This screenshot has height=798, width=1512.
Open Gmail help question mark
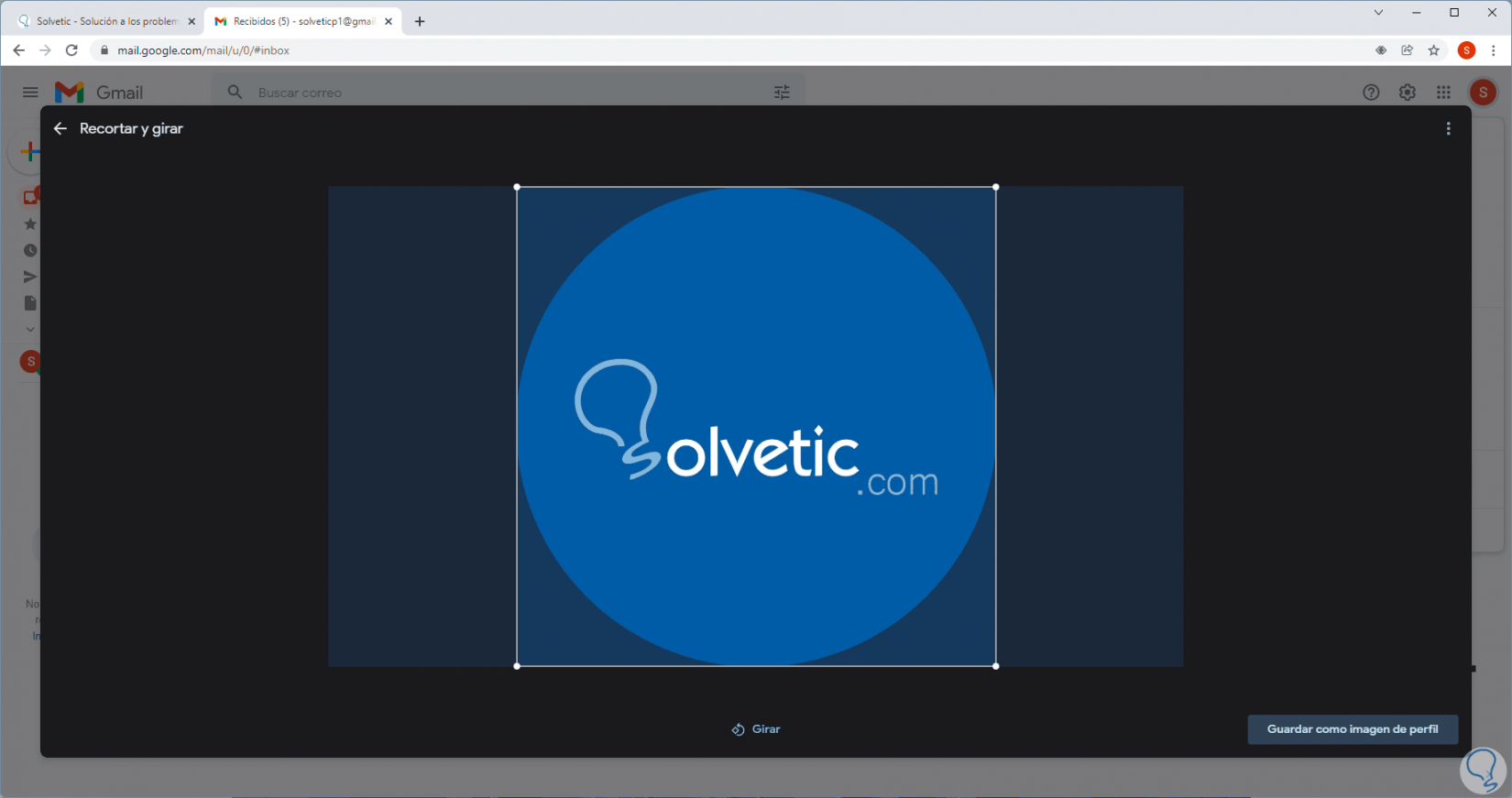1371,93
